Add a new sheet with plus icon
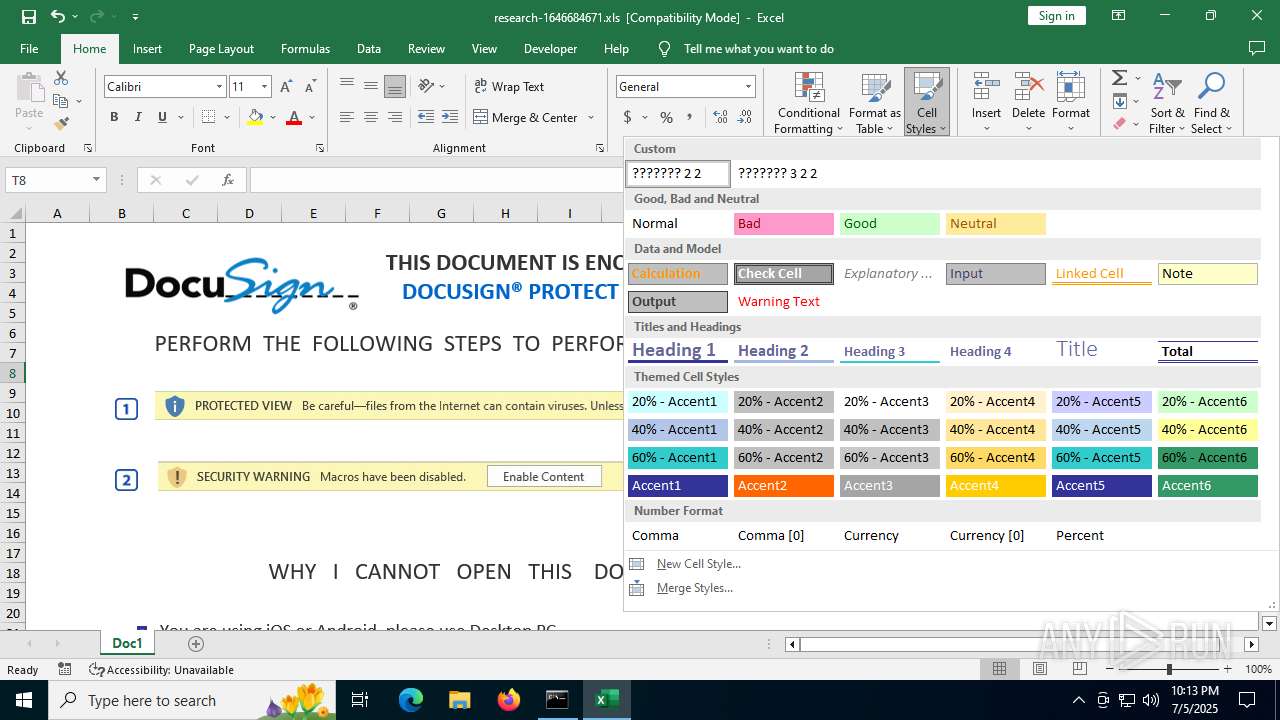This screenshot has height=720, width=1280. [x=196, y=643]
